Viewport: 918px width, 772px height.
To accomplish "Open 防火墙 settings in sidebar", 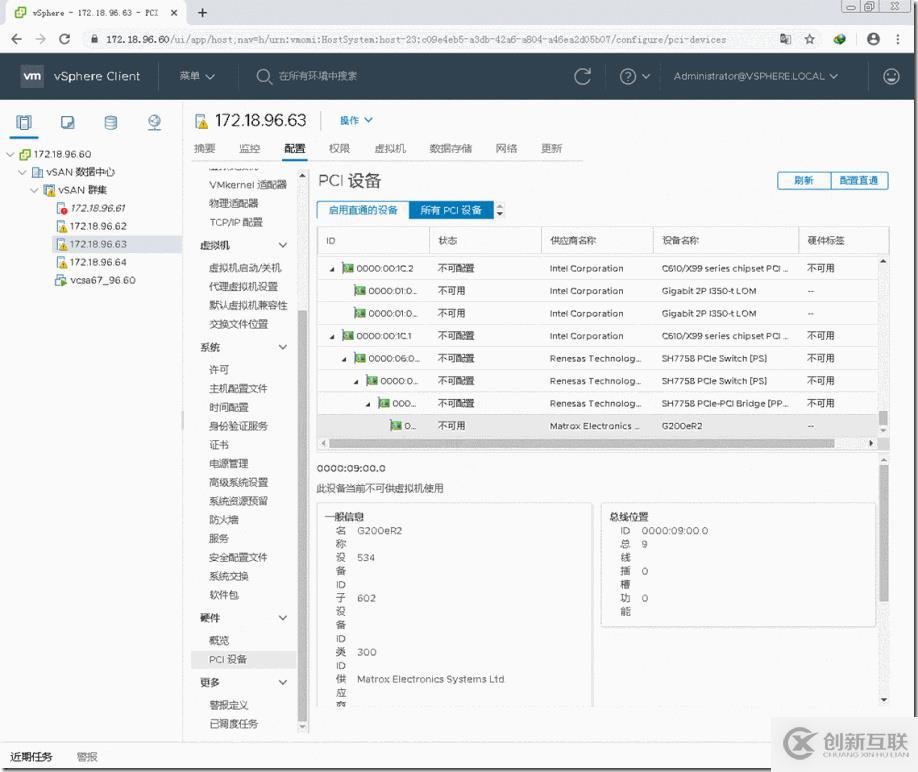I will pos(224,520).
